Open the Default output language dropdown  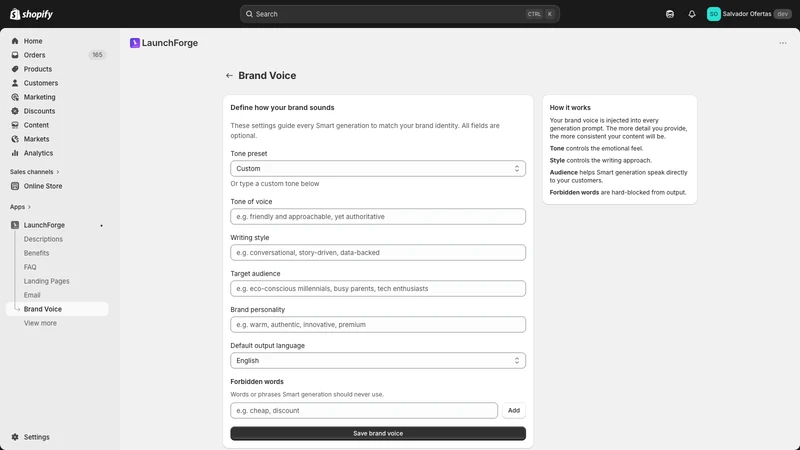pos(378,361)
